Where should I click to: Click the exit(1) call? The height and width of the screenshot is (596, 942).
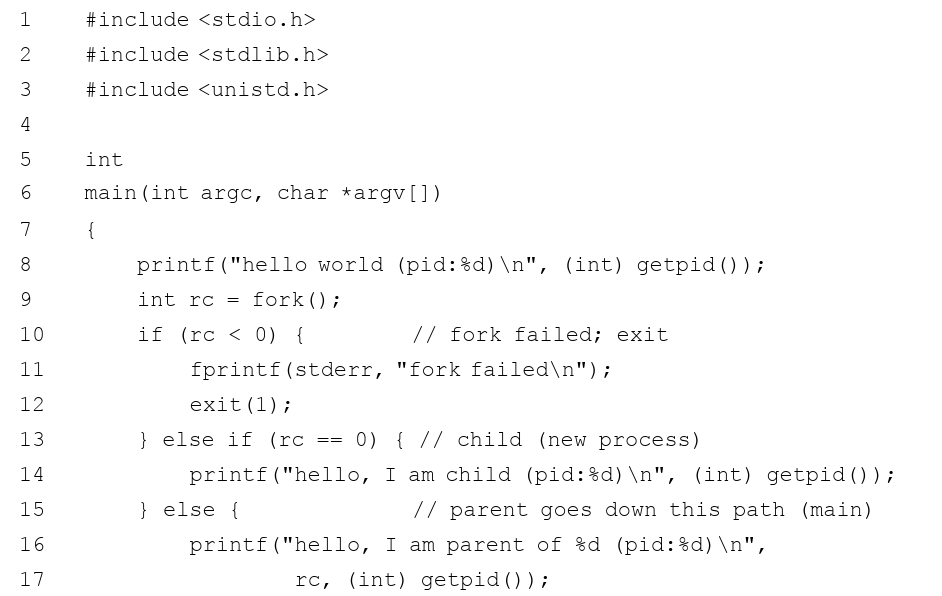pos(241,404)
